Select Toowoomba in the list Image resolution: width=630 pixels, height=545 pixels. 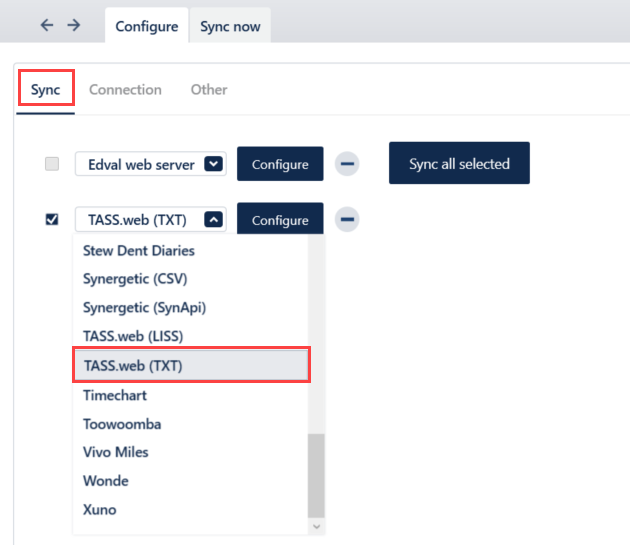click(x=190, y=424)
